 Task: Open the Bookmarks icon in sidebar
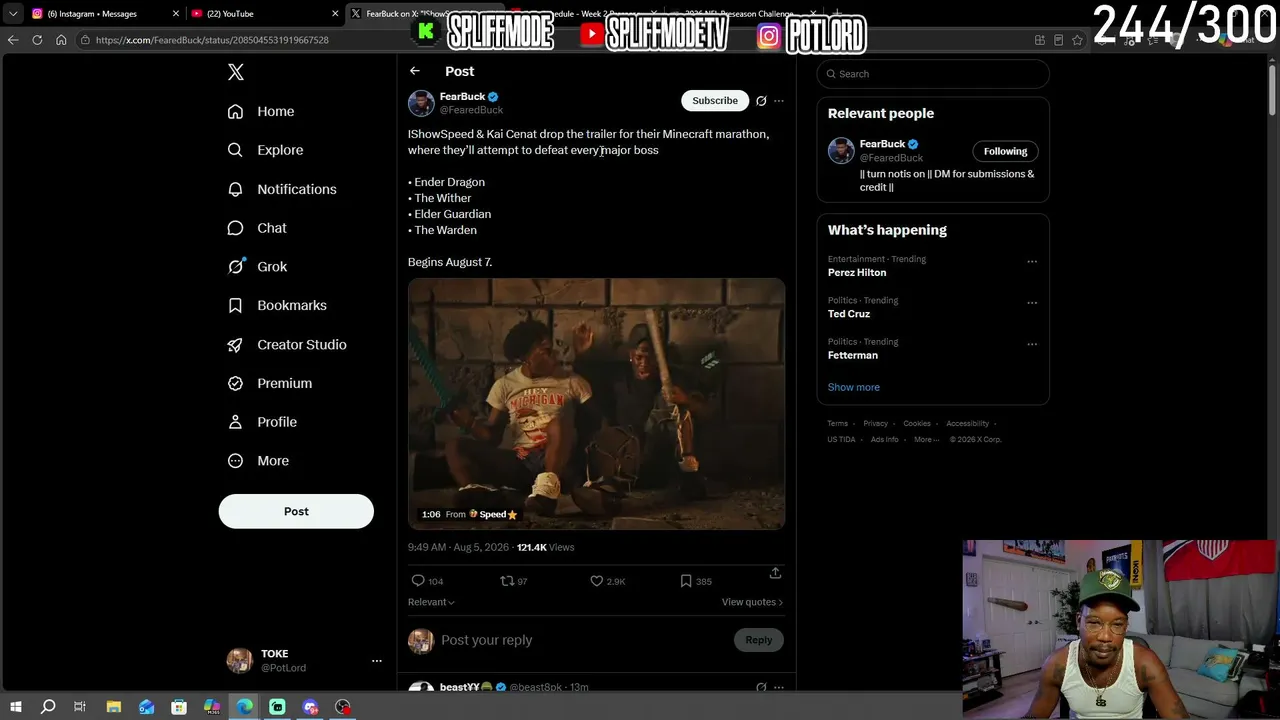click(235, 305)
